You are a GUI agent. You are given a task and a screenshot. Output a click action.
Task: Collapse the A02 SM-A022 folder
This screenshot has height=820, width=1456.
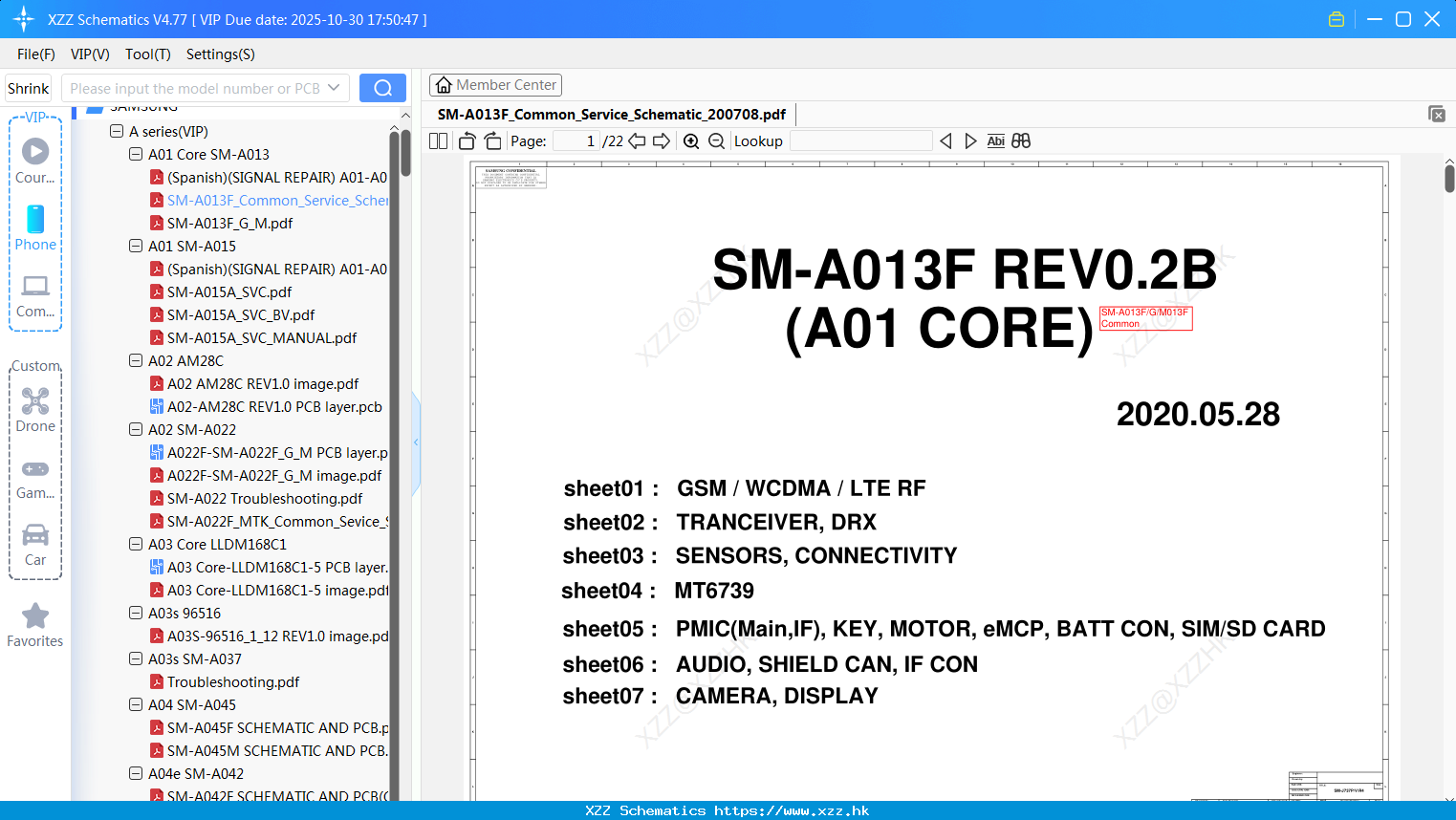136,429
